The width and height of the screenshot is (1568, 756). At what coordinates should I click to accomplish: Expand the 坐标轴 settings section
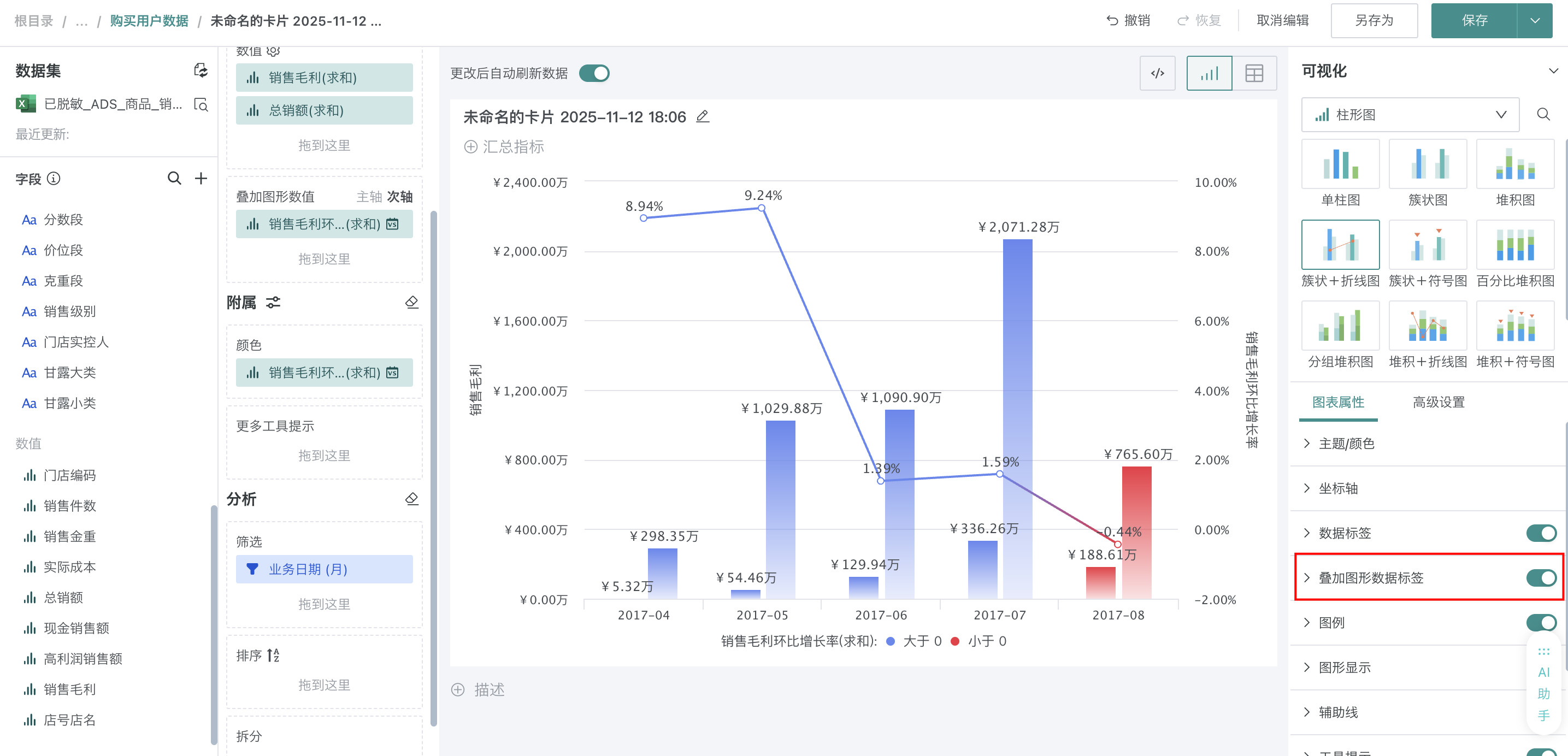[1338, 488]
